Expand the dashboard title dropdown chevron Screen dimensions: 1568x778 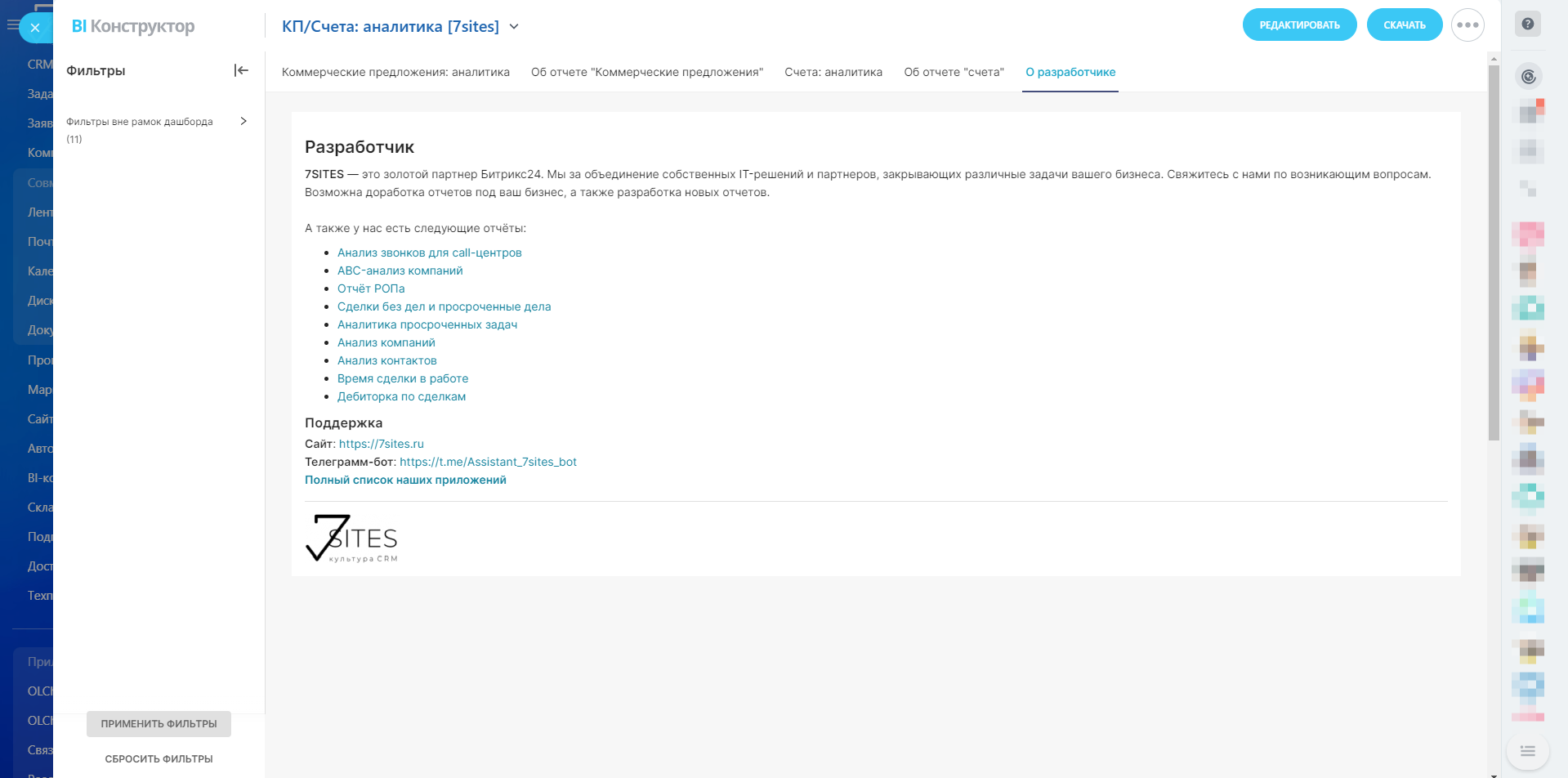pyautogui.click(x=514, y=26)
